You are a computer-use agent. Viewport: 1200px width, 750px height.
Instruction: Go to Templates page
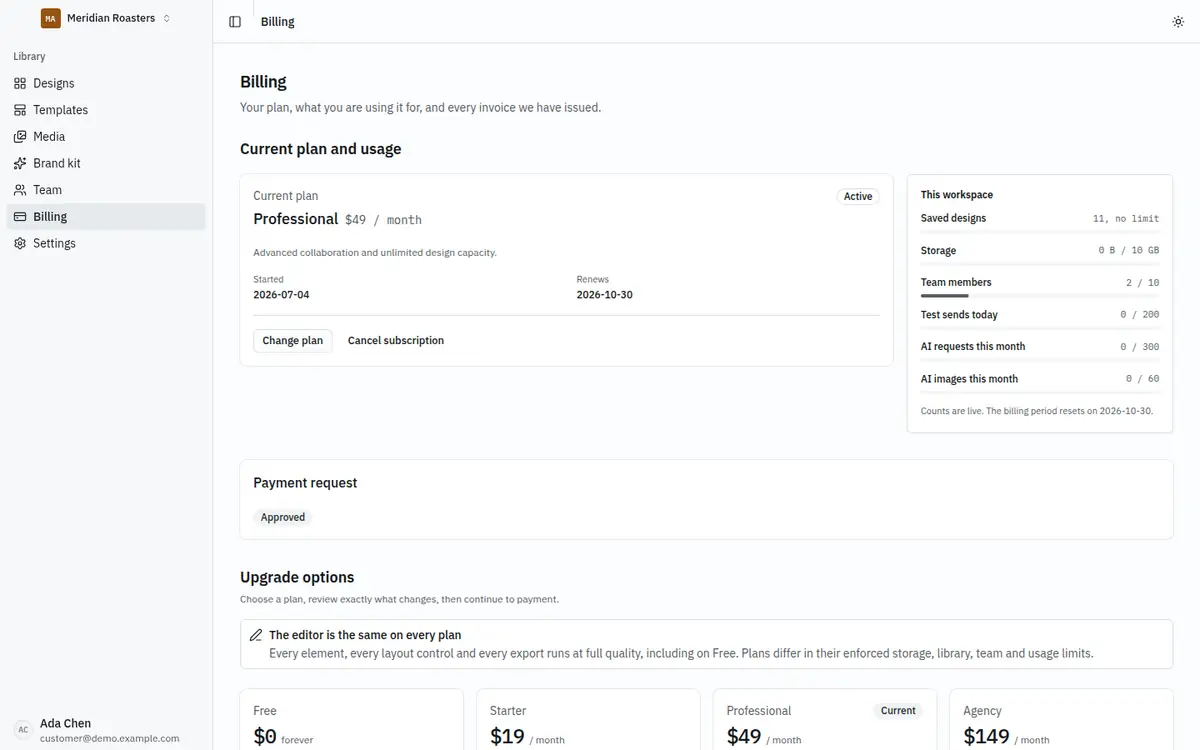click(106, 110)
